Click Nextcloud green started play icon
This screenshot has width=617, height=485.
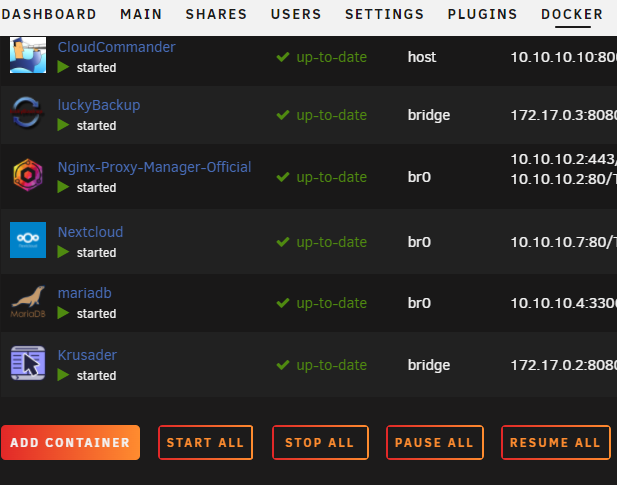tap(63, 252)
